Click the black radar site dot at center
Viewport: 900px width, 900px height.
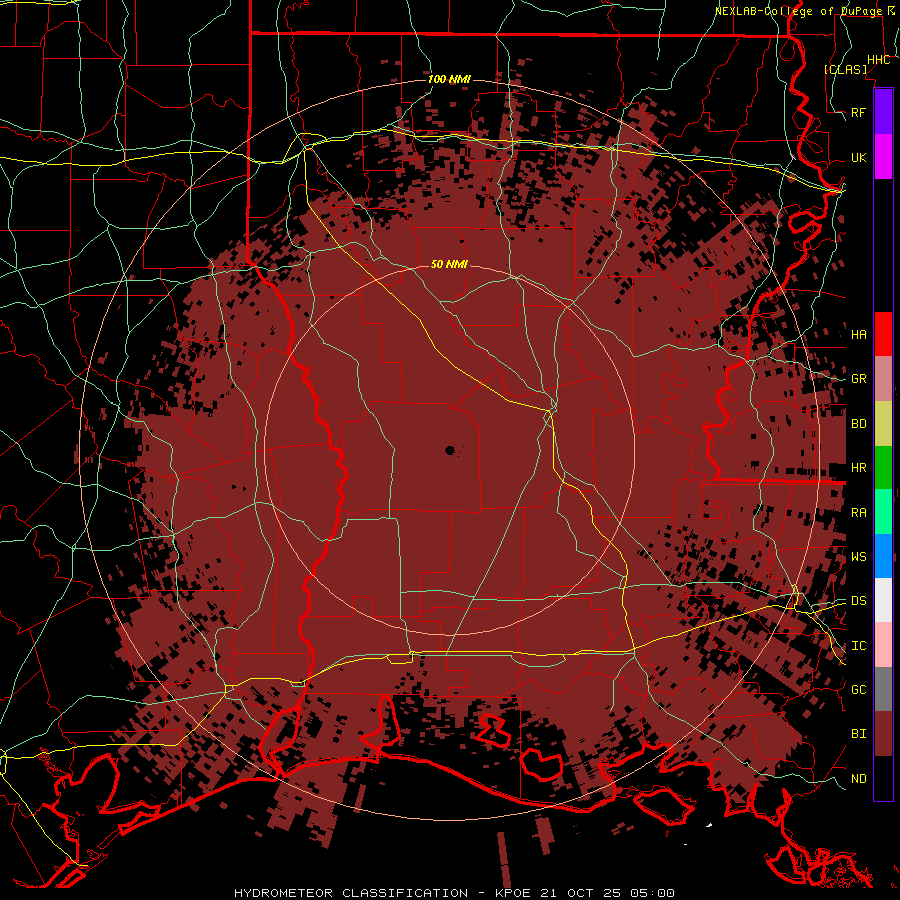pos(450,450)
